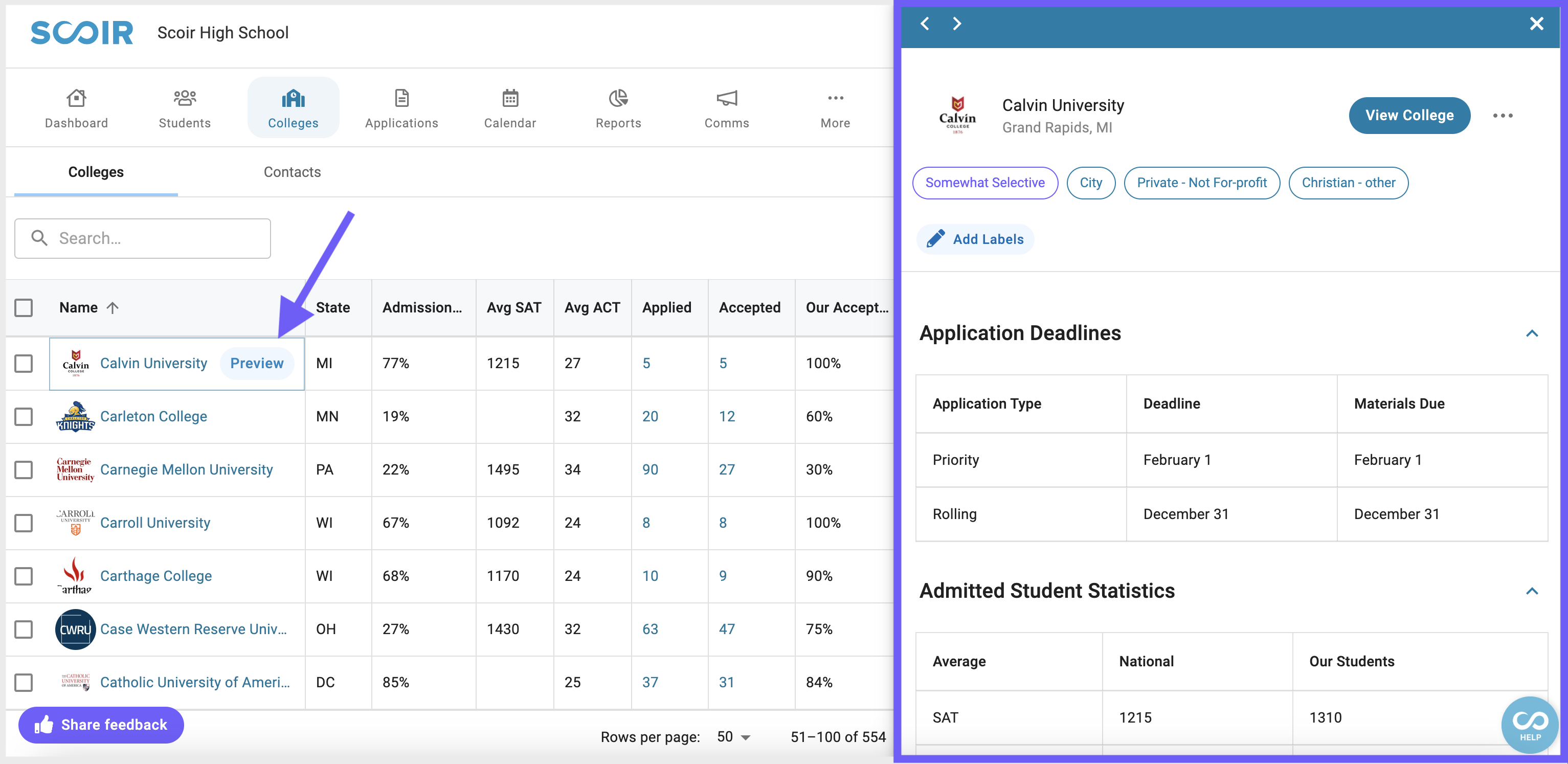The width and height of the screenshot is (1568, 764).
Task: Click the "51–100 of 554" pagination text
Action: click(838, 736)
